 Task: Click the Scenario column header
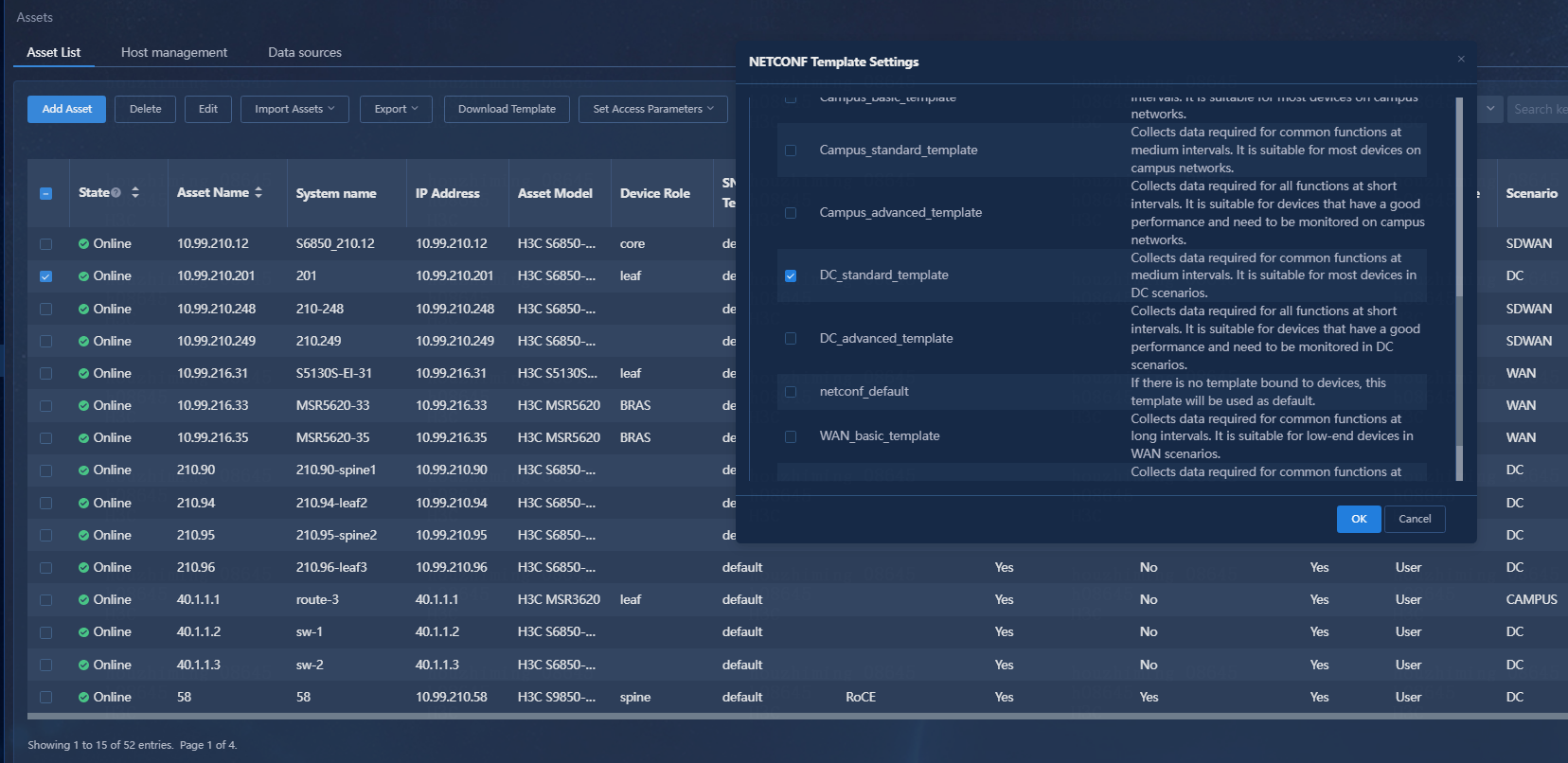point(1532,193)
